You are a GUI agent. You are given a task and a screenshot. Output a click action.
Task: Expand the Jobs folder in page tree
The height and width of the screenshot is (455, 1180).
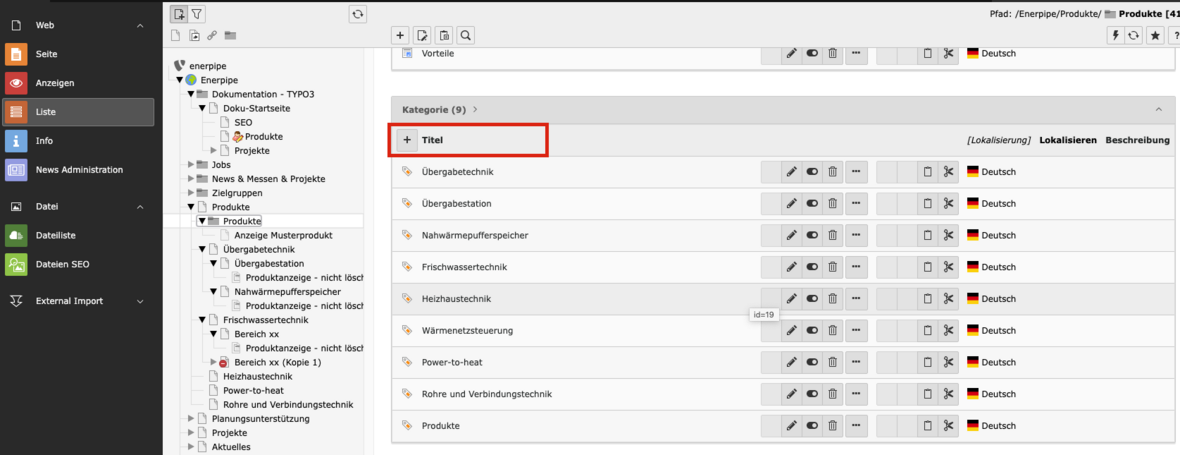tap(190, 165)
